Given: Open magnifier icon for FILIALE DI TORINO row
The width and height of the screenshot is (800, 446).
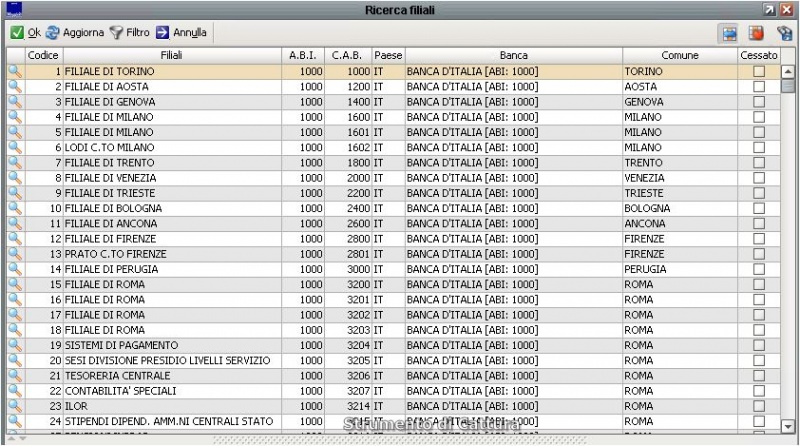Looking at the screenshot, I should click(15, 71).
